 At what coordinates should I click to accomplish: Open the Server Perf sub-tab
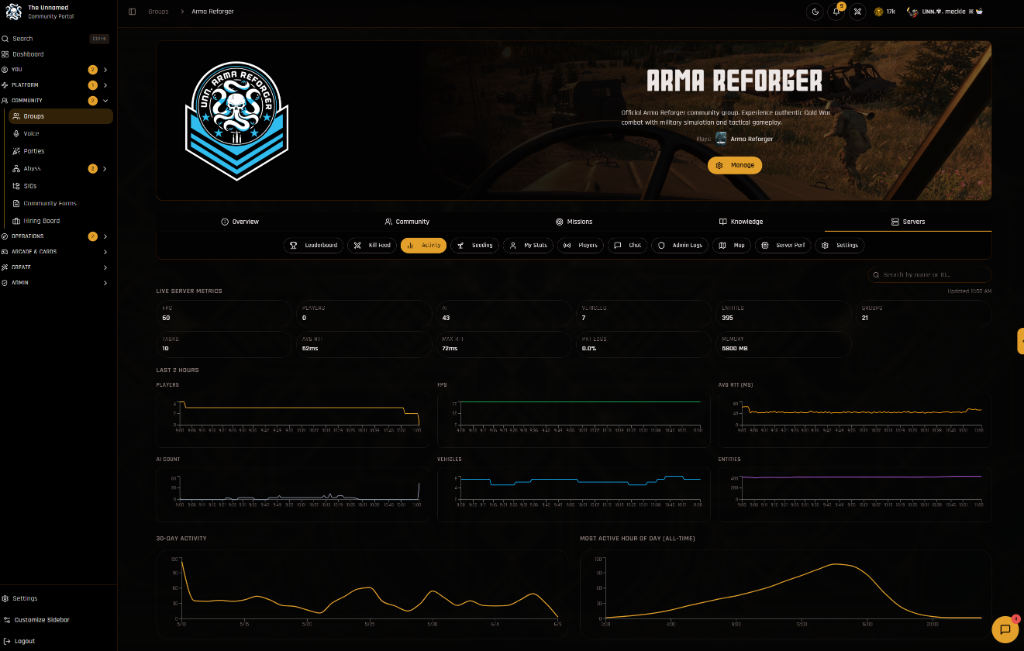point(783,246)
